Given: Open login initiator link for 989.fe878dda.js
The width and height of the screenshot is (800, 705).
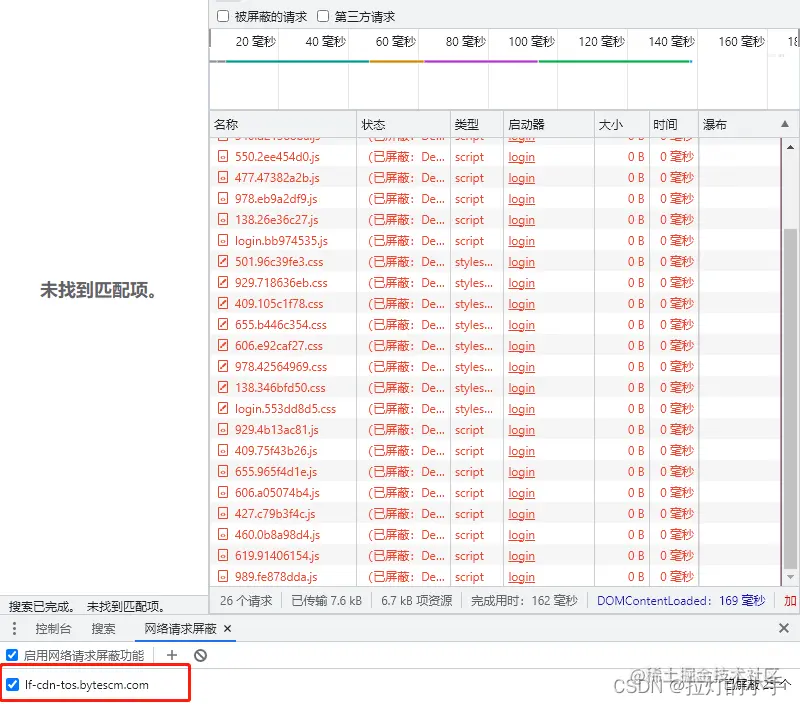Looking at the screenshot, I should coord(521,577).
